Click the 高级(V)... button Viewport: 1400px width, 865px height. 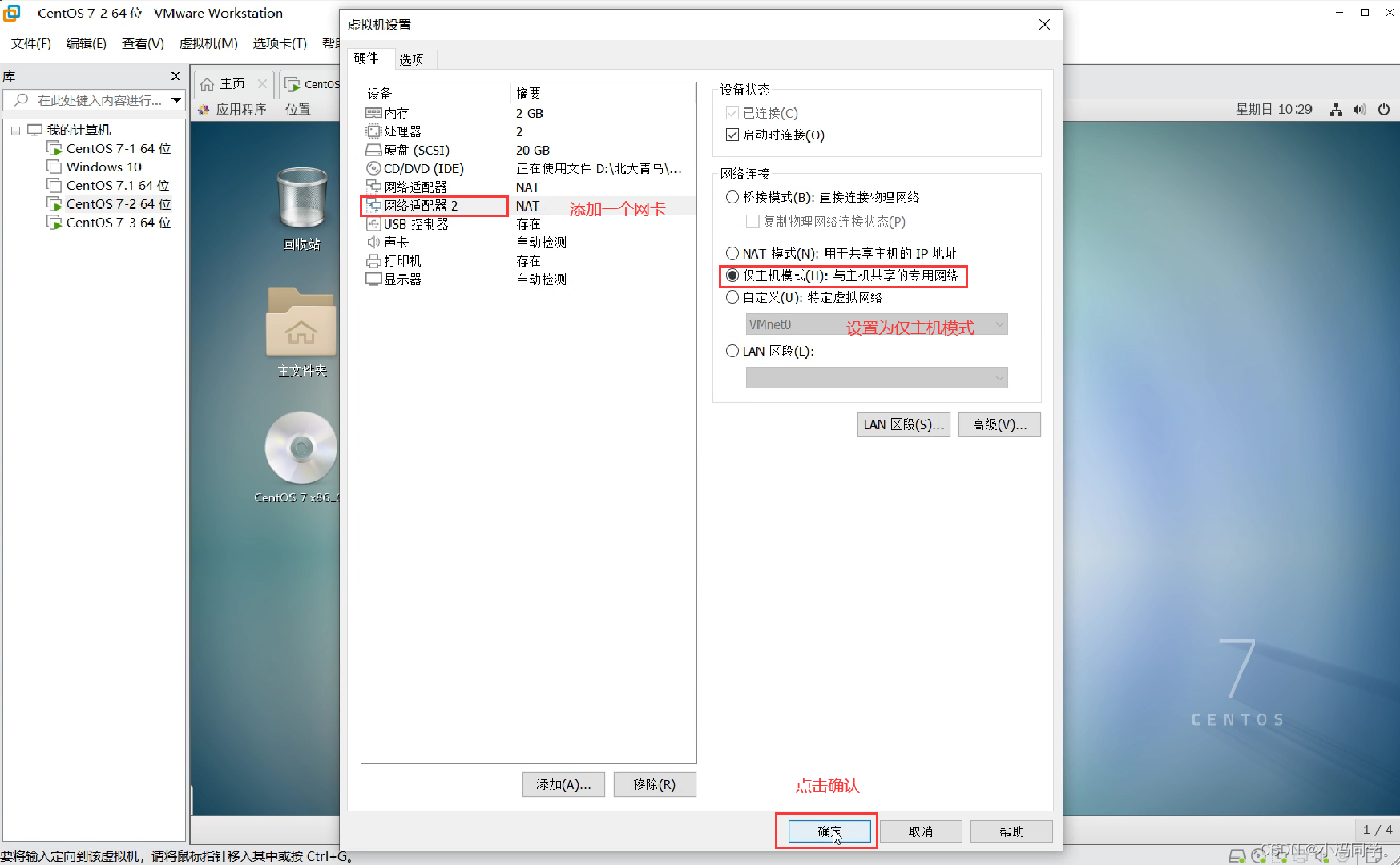tap(999, 424)
